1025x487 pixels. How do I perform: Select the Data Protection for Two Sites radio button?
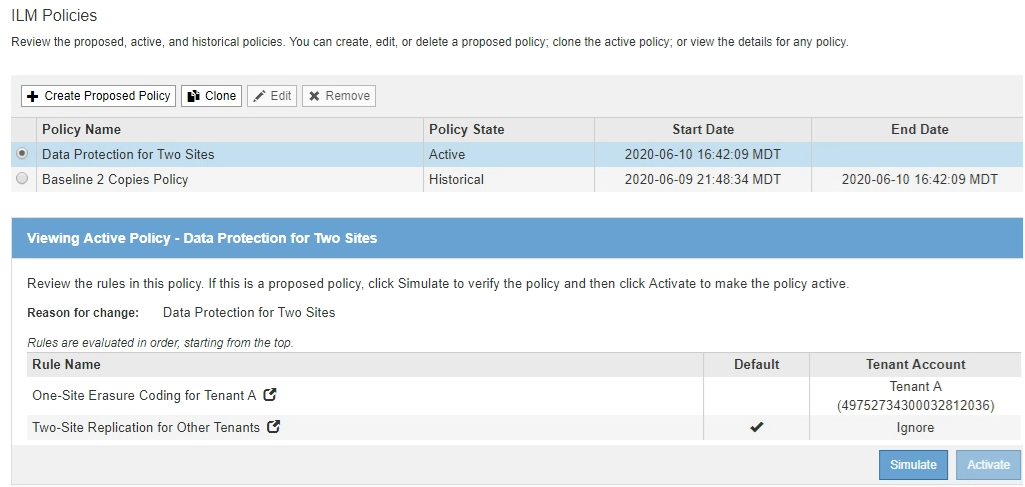(22, 154)
